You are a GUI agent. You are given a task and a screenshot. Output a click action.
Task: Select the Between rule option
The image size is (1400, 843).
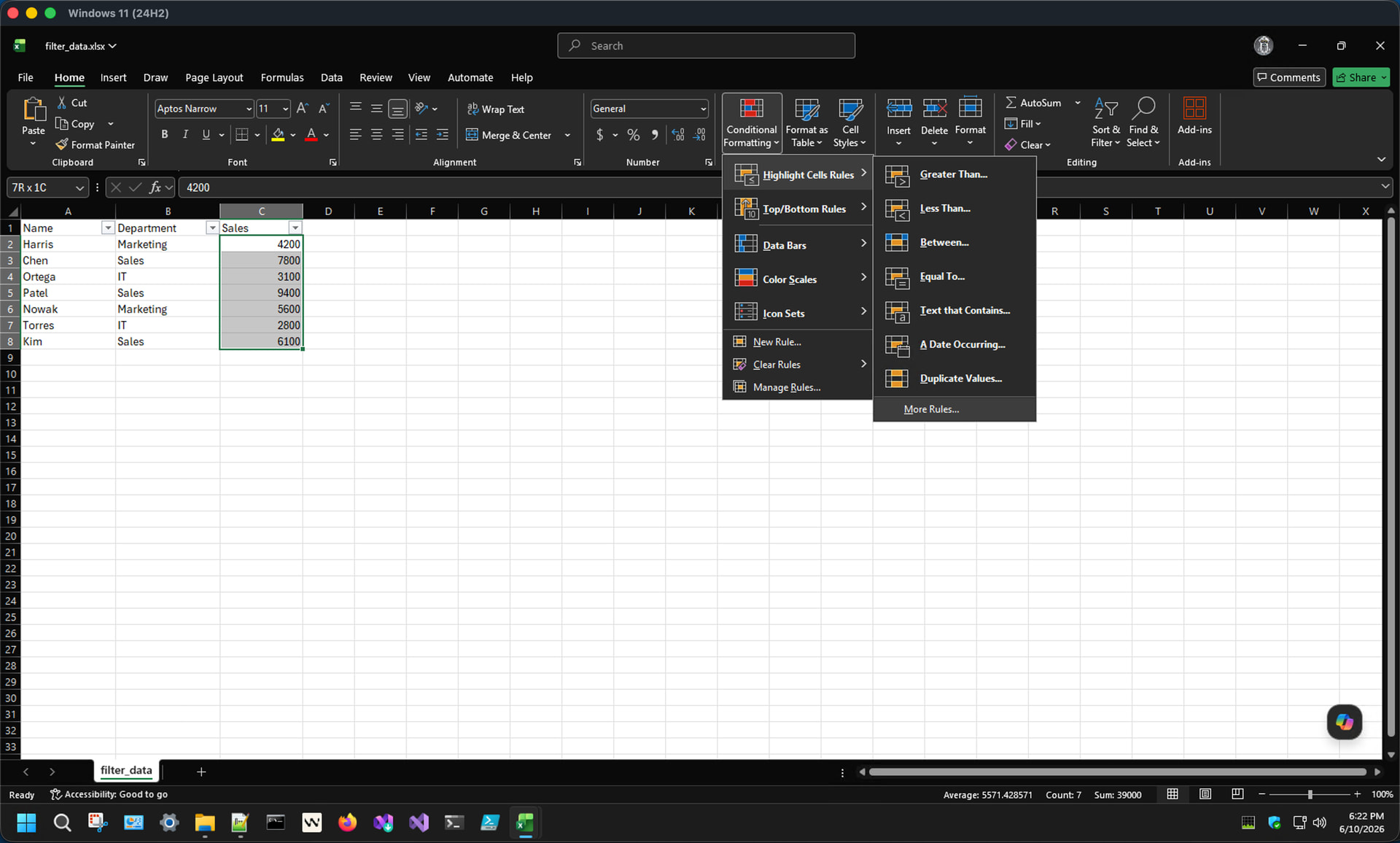point(954,242)
